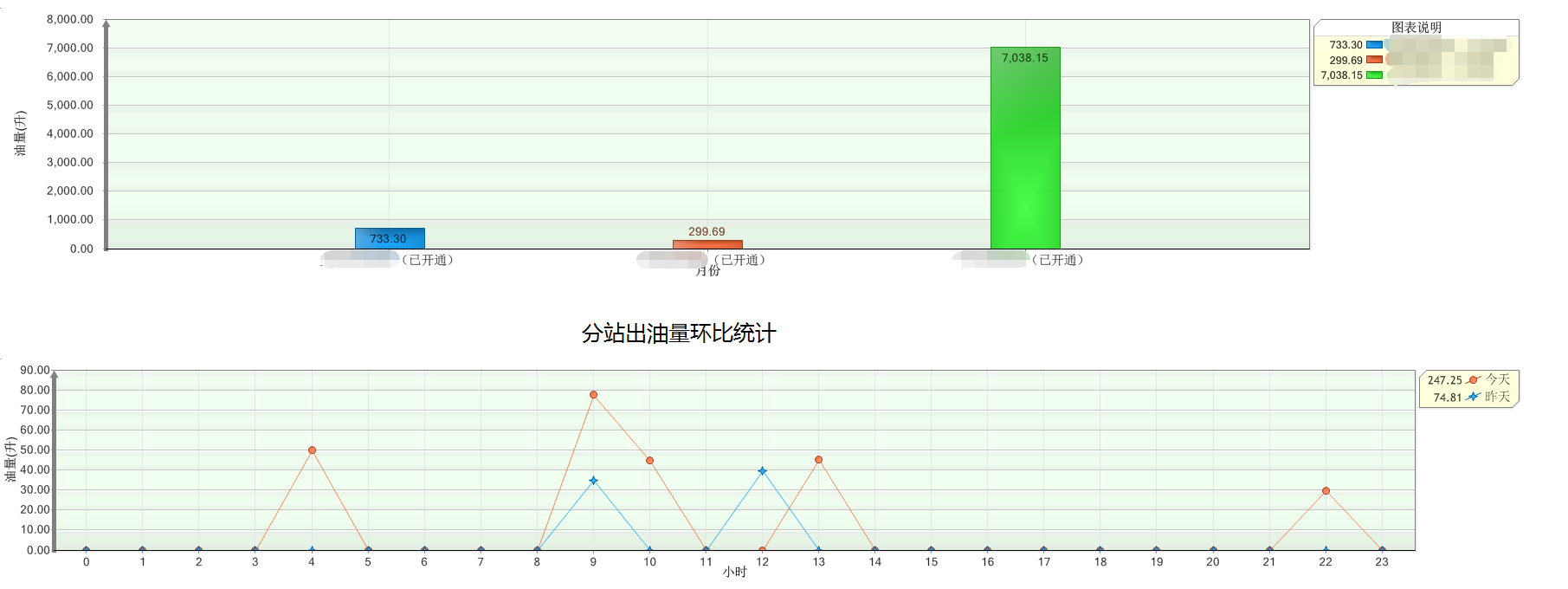Image resolution: width=1568 pixels, height=589 pixels.
Task: Click the 今天 legend label
Action: coord(1498,379)
